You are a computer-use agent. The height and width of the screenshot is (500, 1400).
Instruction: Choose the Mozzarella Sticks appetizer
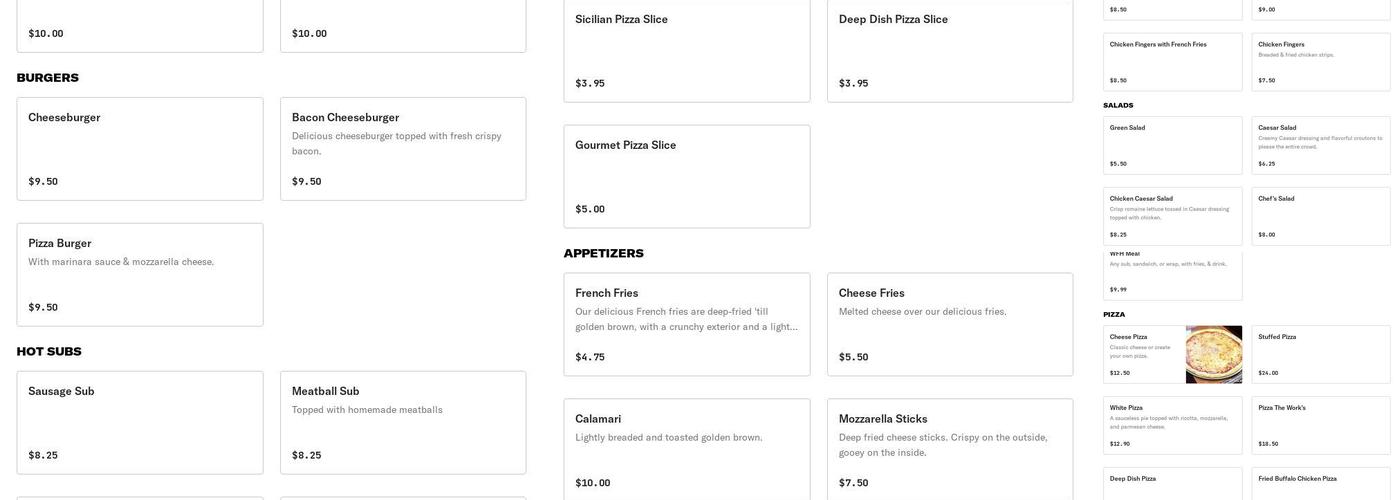pyautogui.click(x=950, y=450)
